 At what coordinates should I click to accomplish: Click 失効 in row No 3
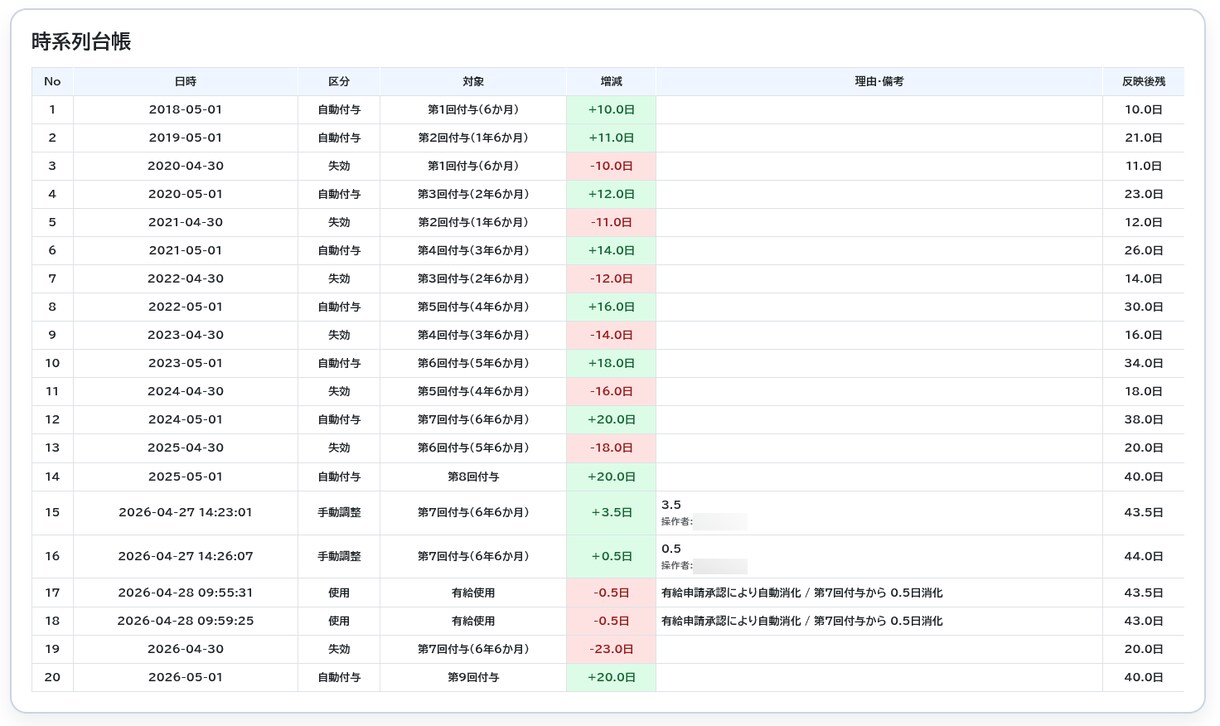pos(339,166)
